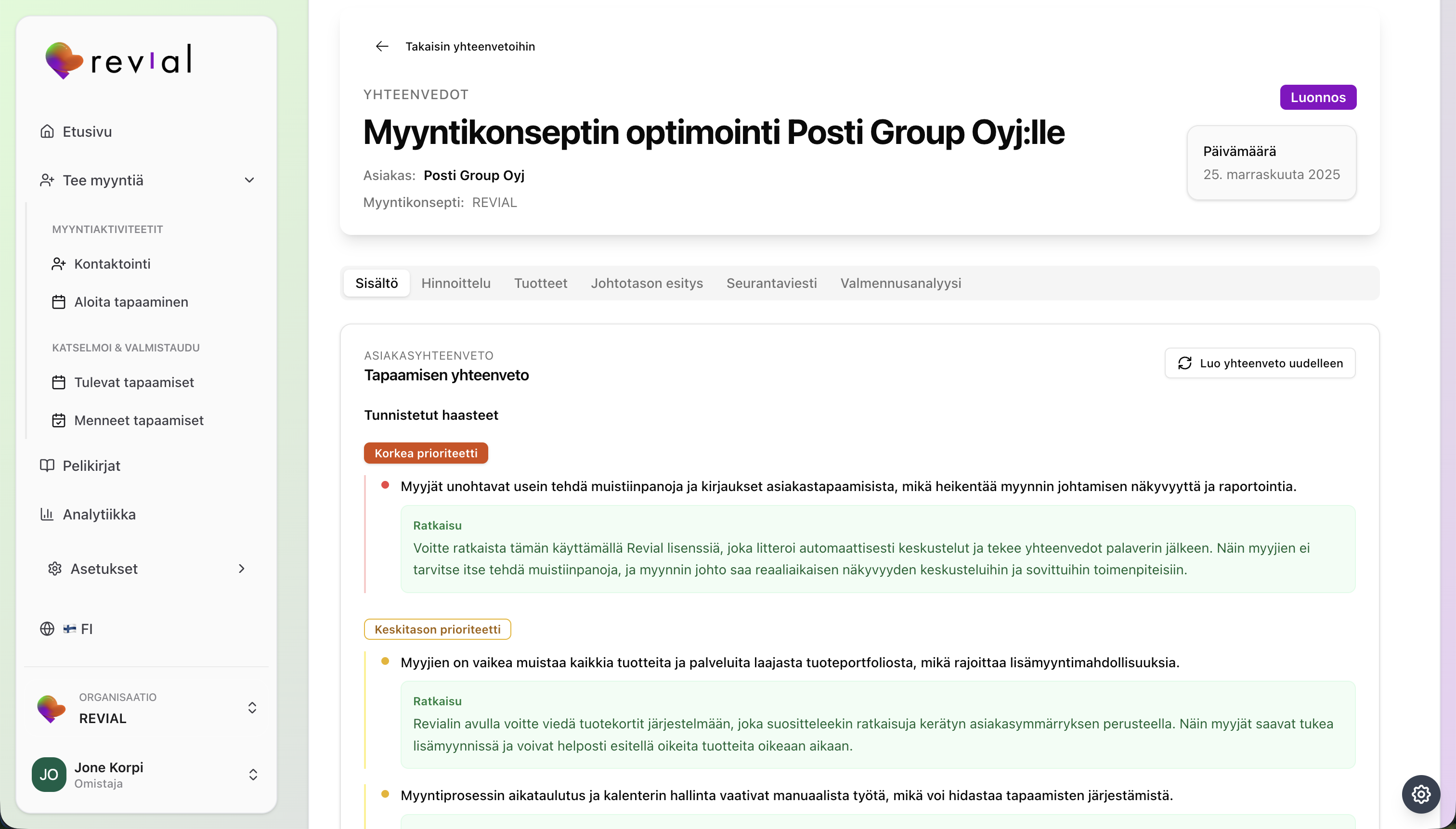The image size is (1456, 829).
Task: Switch to the Hinnoittelu tab
Action: tap(455, 283)
